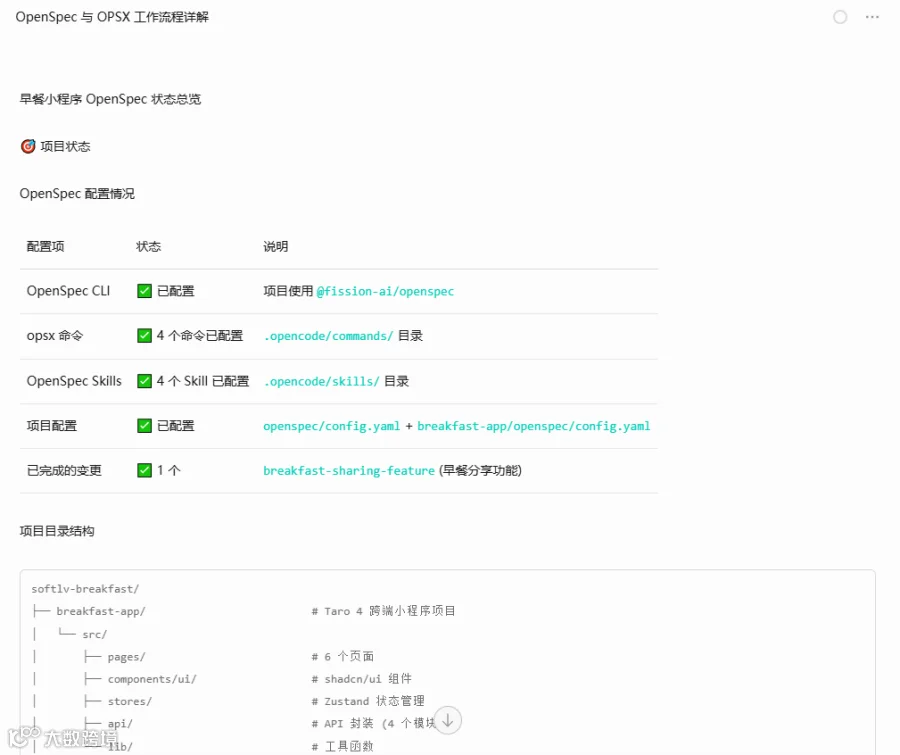Click components/ui/ entry in directory tree
Screen dimensions: 900x755
coord(152,679)
